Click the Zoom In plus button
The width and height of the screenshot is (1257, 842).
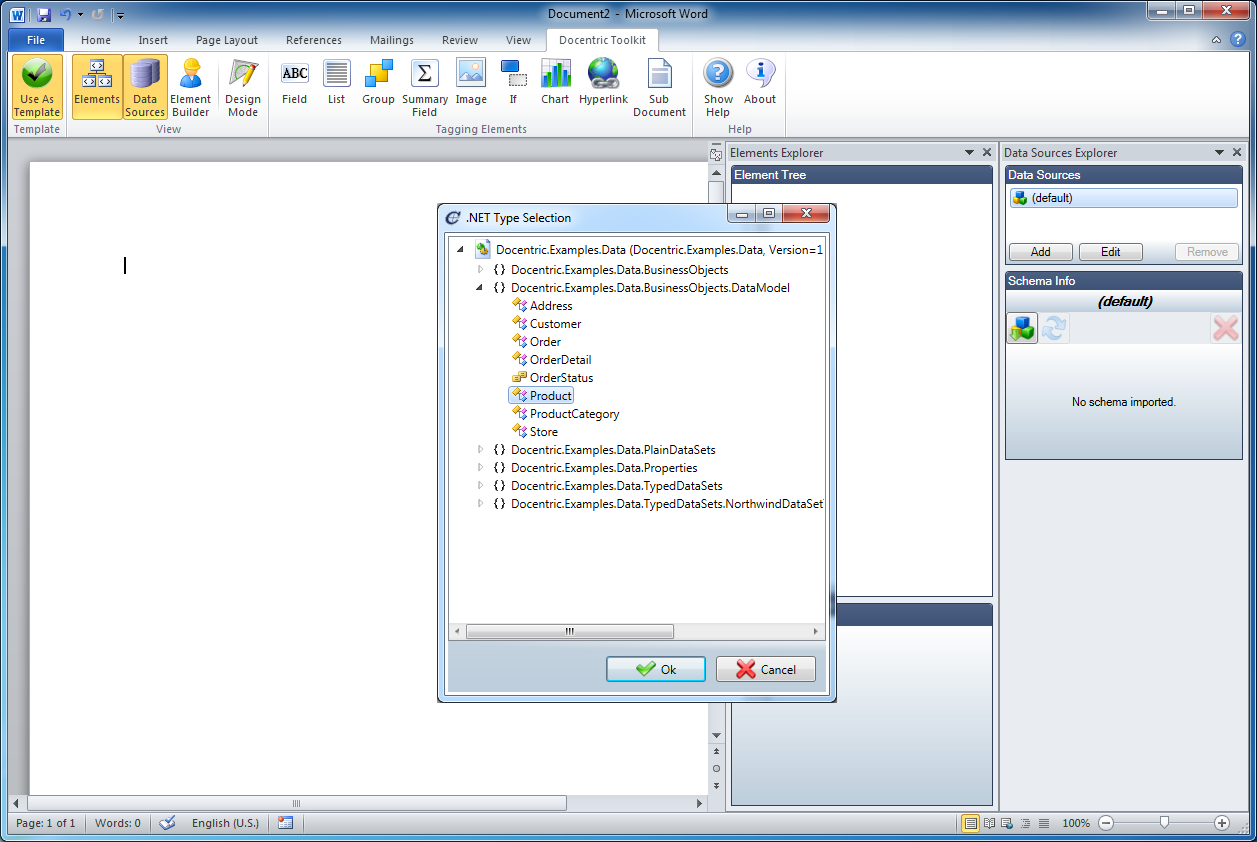click(x=1222, y=823)
